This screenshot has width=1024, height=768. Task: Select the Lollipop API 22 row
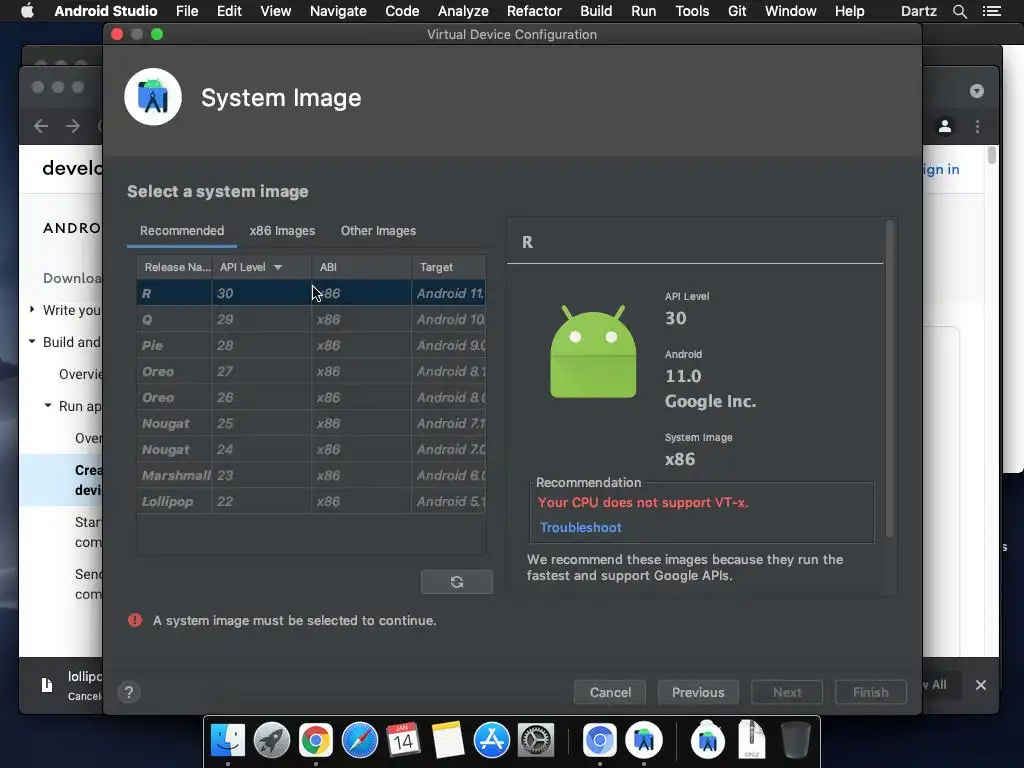click(311, 502)
